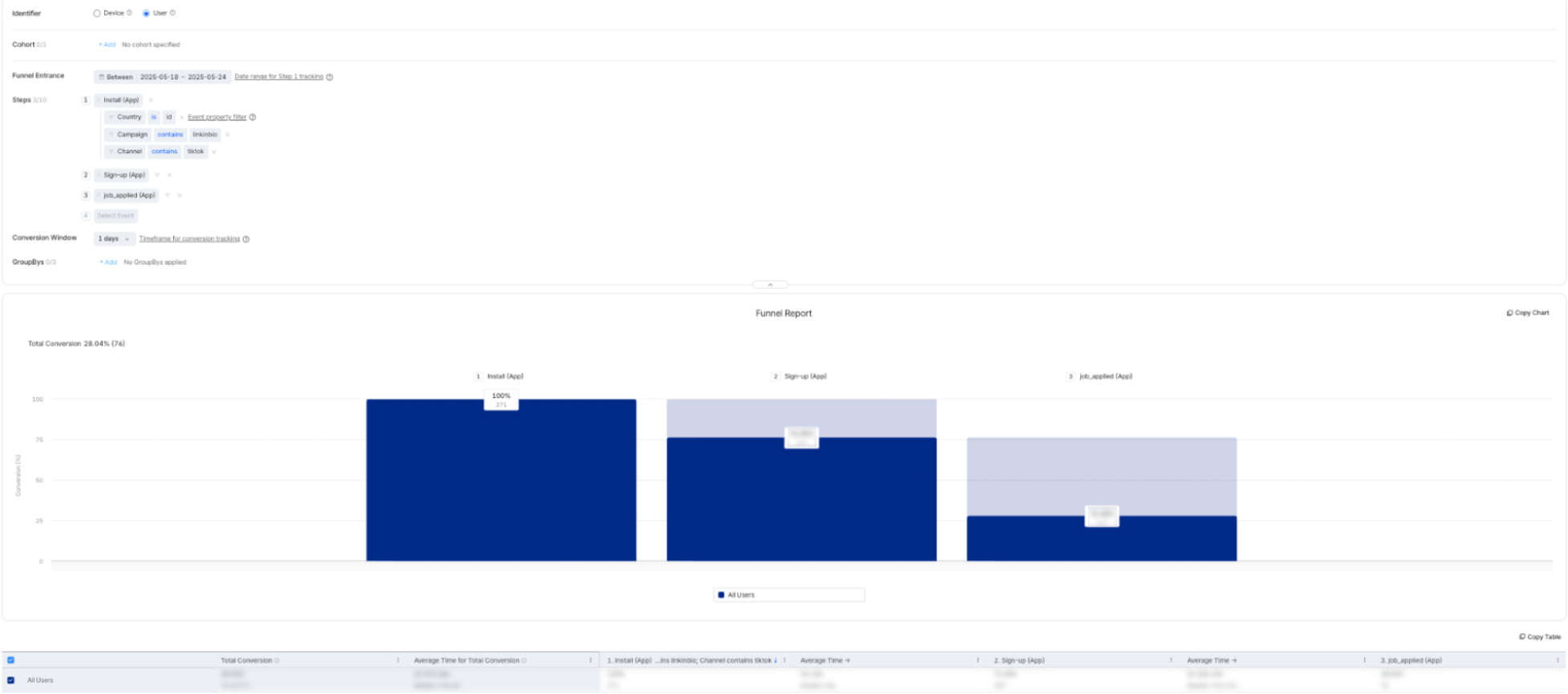The image size is (1568, 694).
Task: Toggle the All Users row checkbox
Action: 11,680
